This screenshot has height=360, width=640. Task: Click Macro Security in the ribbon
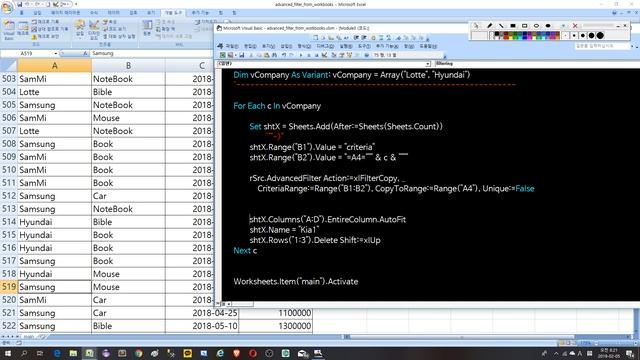[x=45, y=36]
